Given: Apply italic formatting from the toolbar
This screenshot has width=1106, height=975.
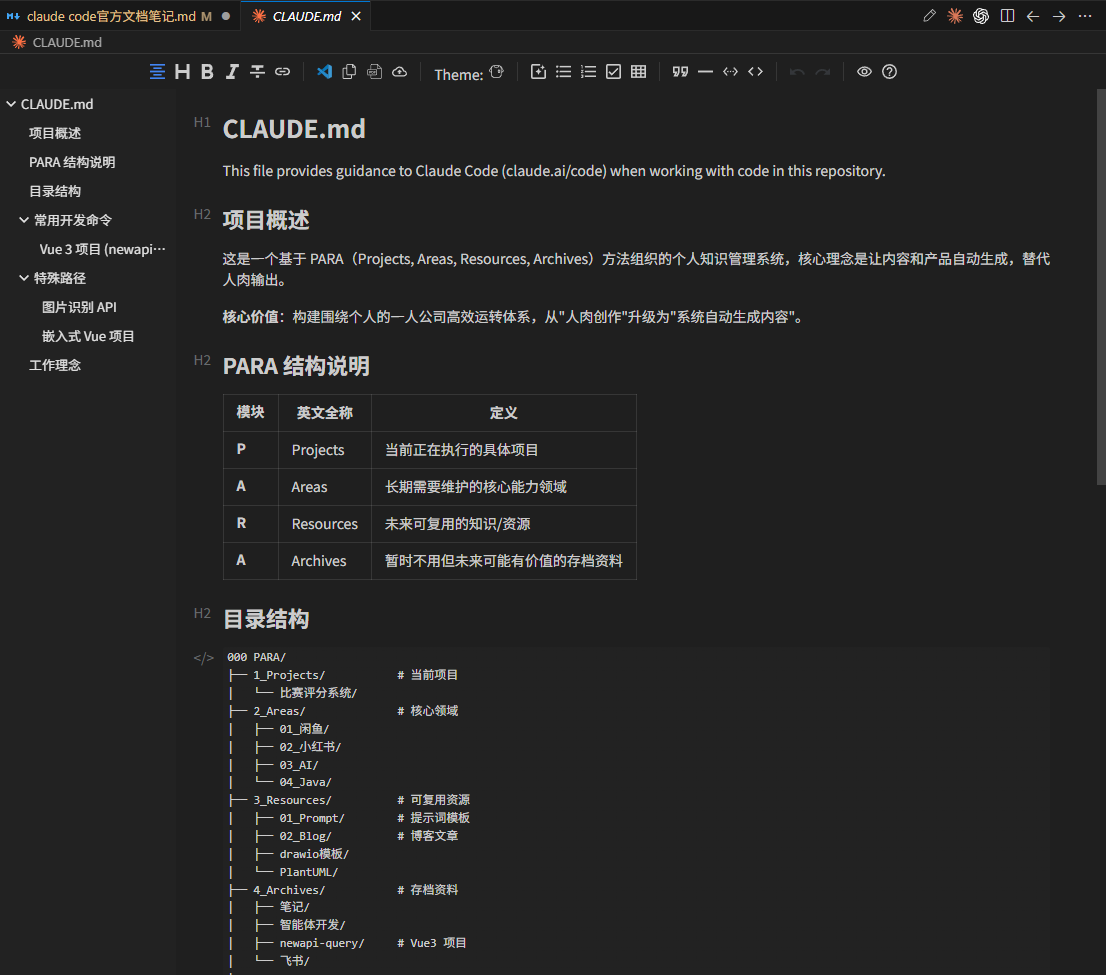Looking at the screenshot, I should pyautogui.click(x=232, y=72).
